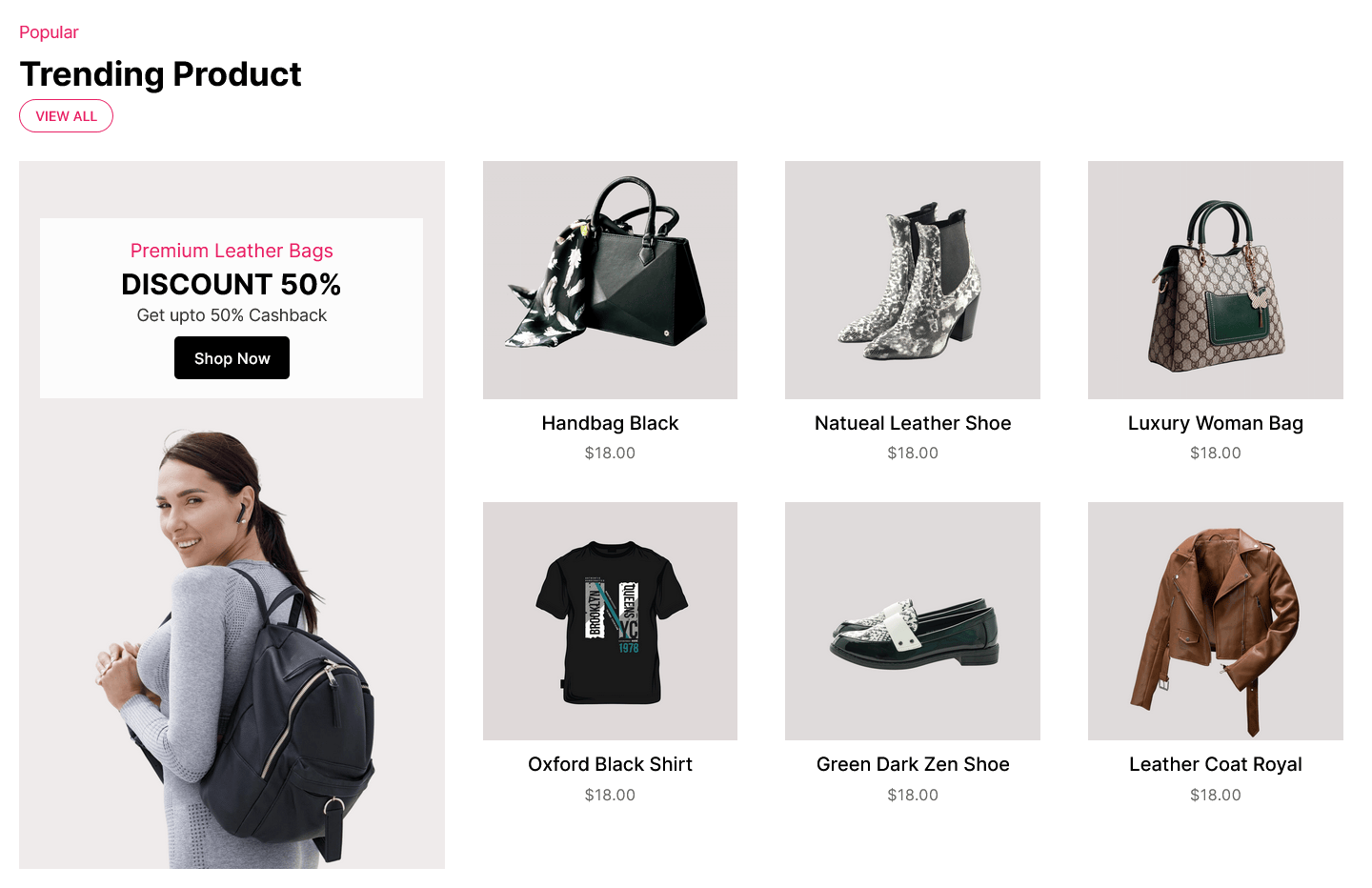Click the Premium Leather Bags promo text
This screenshot has height=888, width=1372.
tap(232, 251)
